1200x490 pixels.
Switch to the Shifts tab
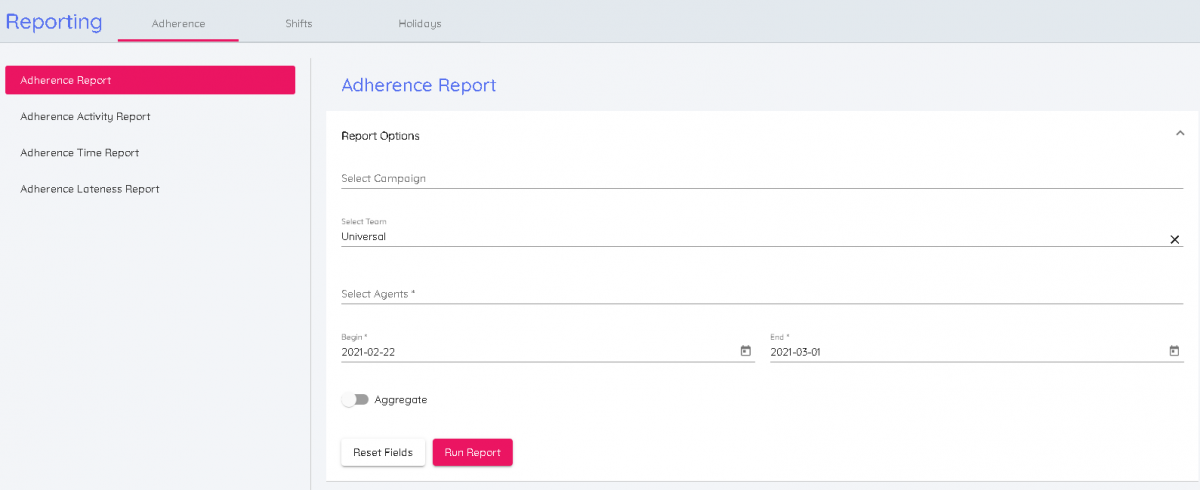[299, 23]
